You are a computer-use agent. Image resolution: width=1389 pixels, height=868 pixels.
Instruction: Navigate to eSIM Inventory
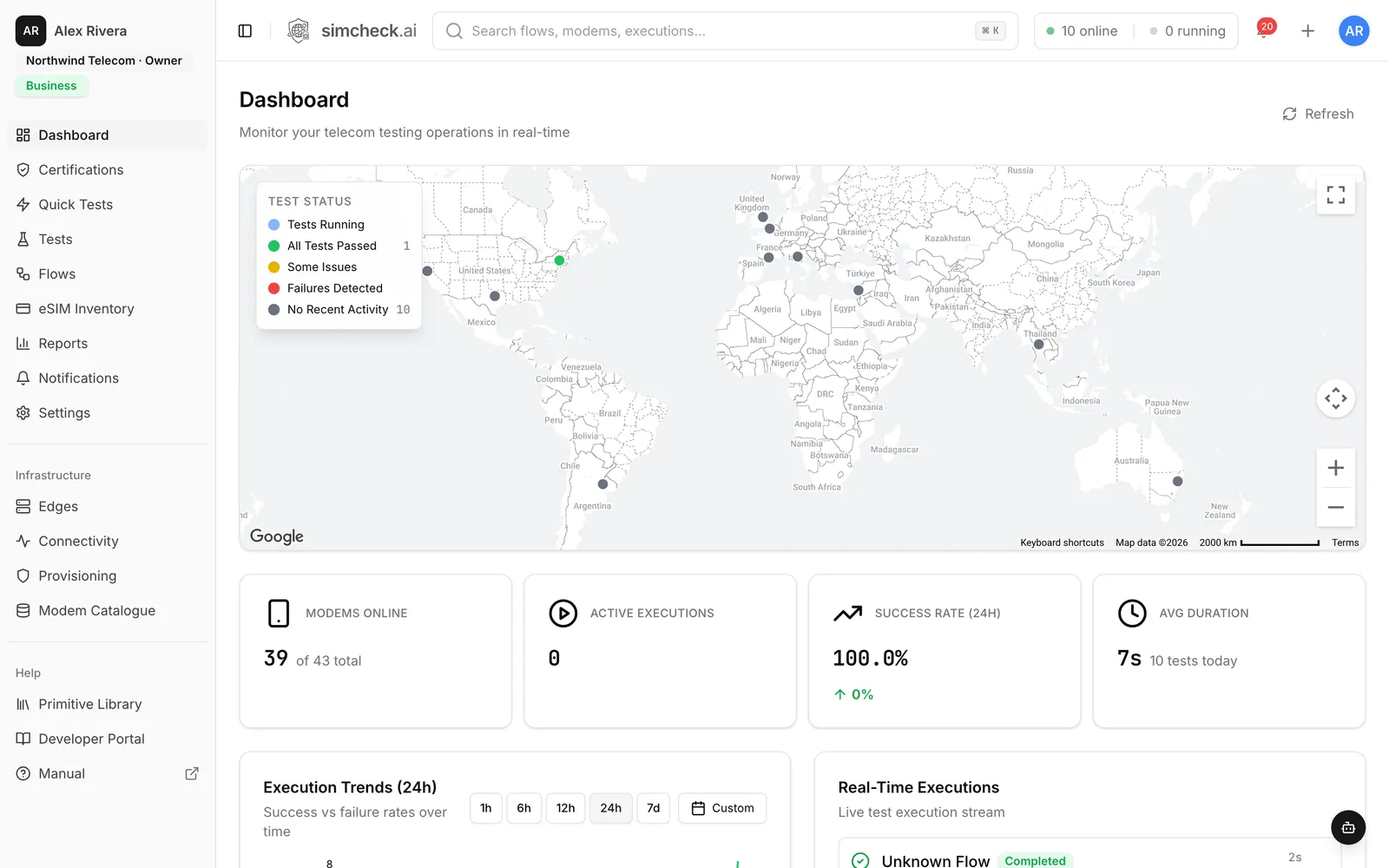(108, 309)
